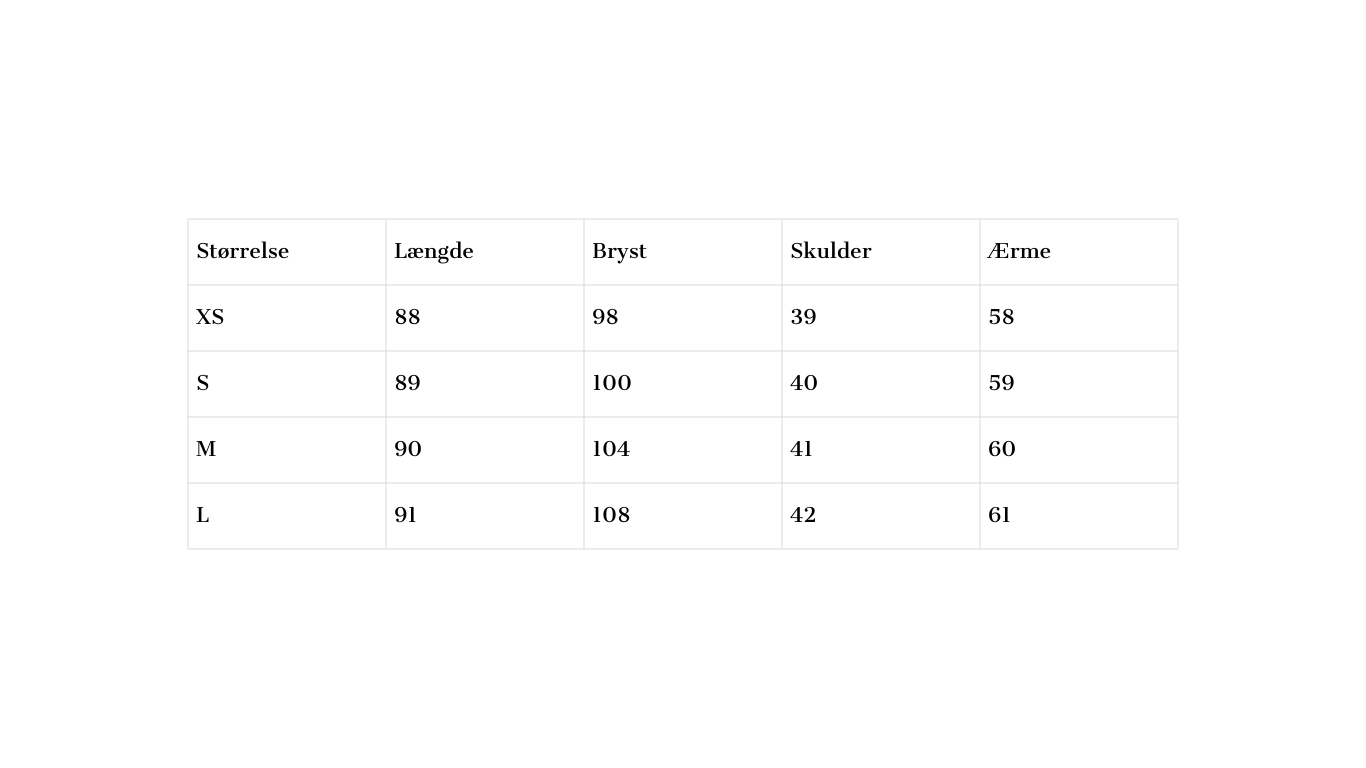Click the Længde column header
1366x768 pixels.
(x=434, y=252)
